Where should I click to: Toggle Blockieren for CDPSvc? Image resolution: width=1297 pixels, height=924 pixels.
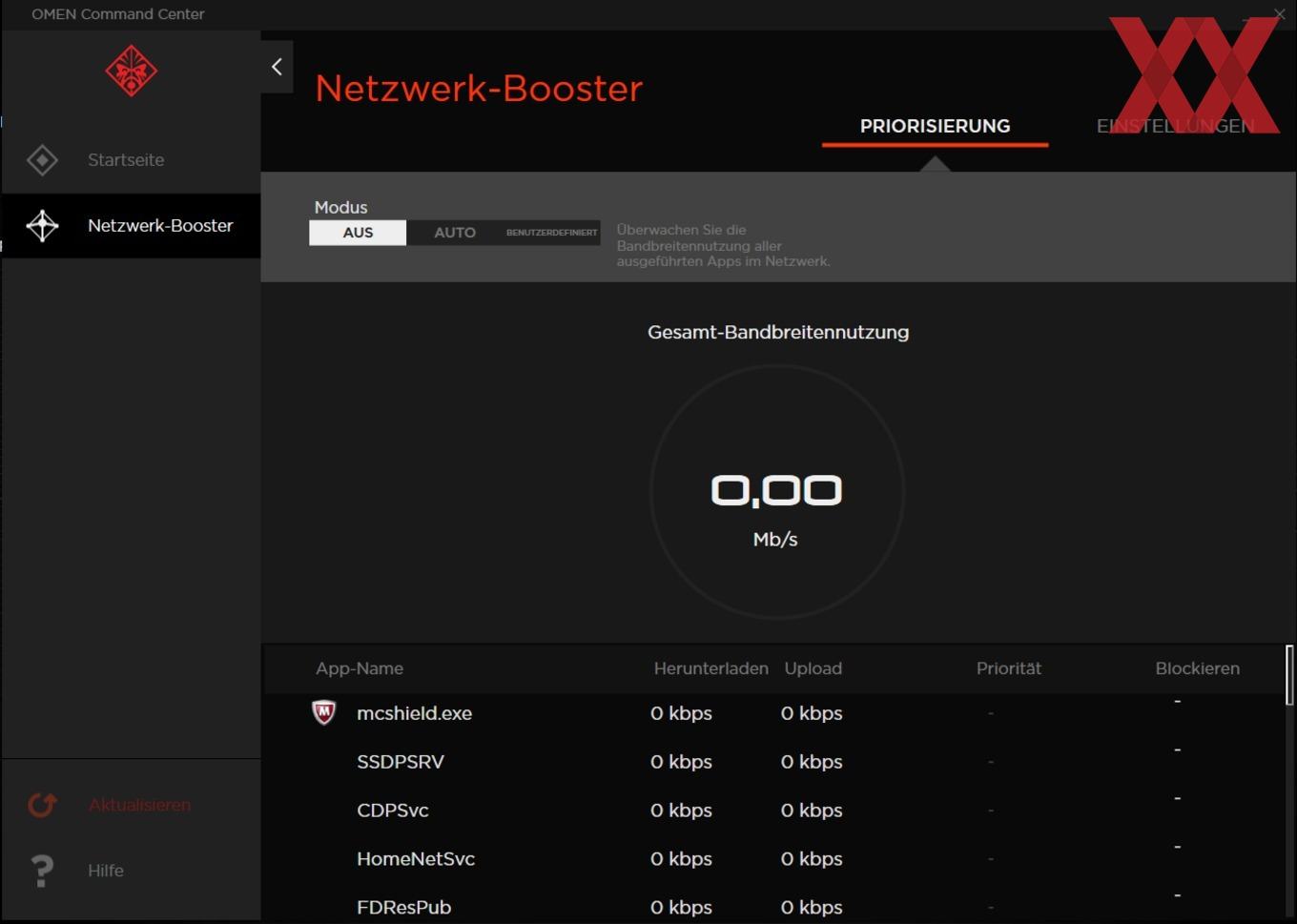[1178, 798]
